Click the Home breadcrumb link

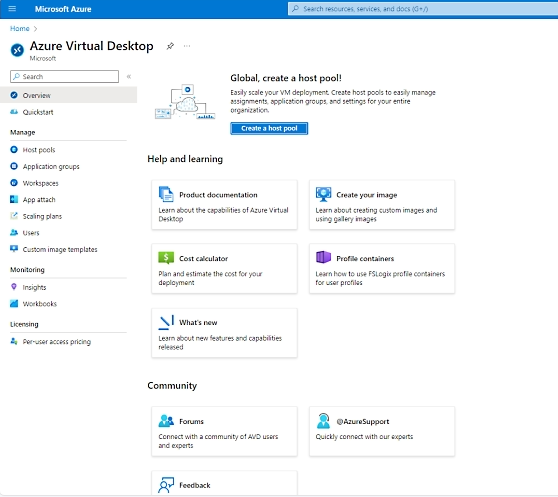(20, 28)
